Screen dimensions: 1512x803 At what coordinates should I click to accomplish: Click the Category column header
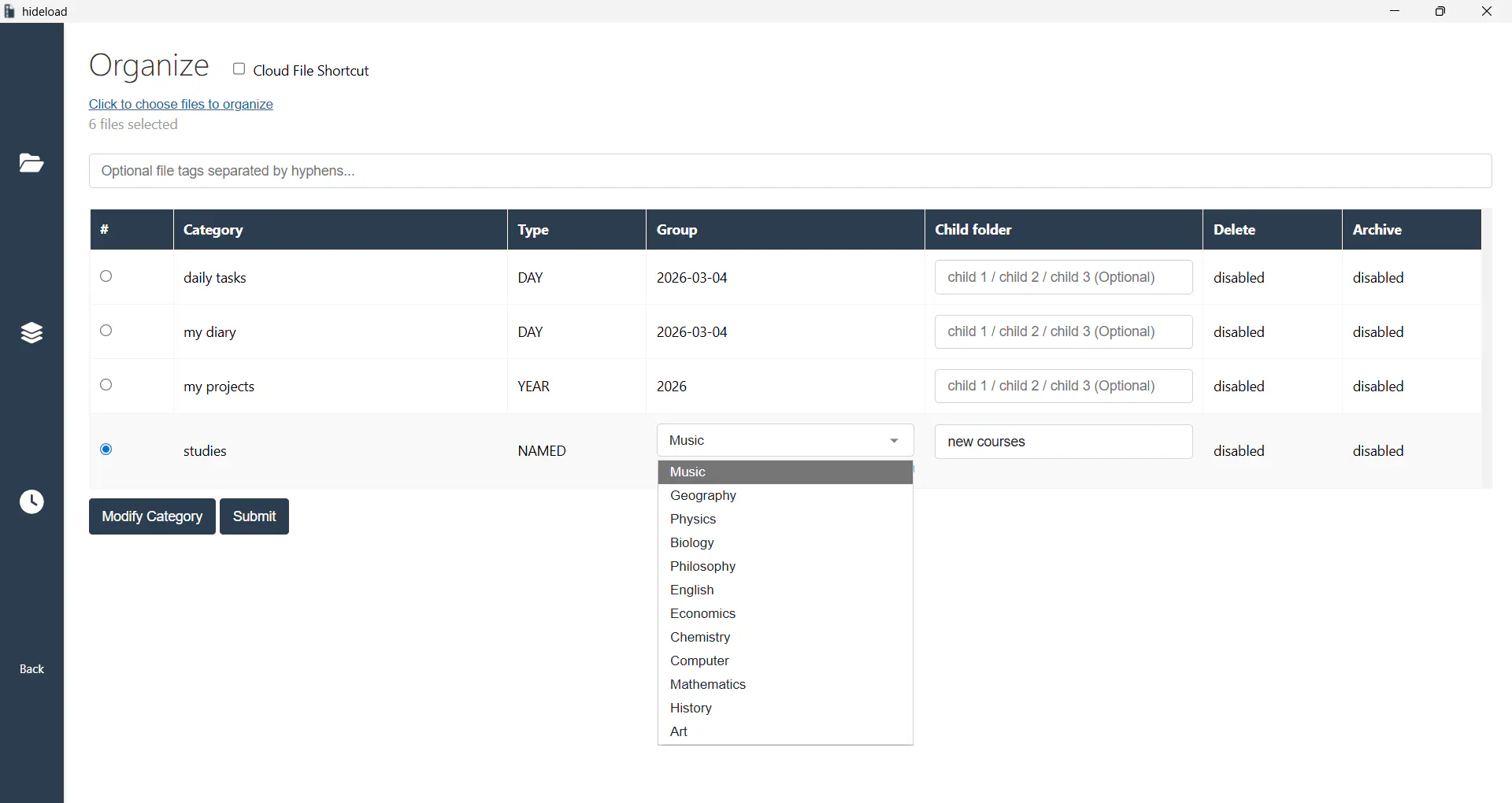(340, 230)
